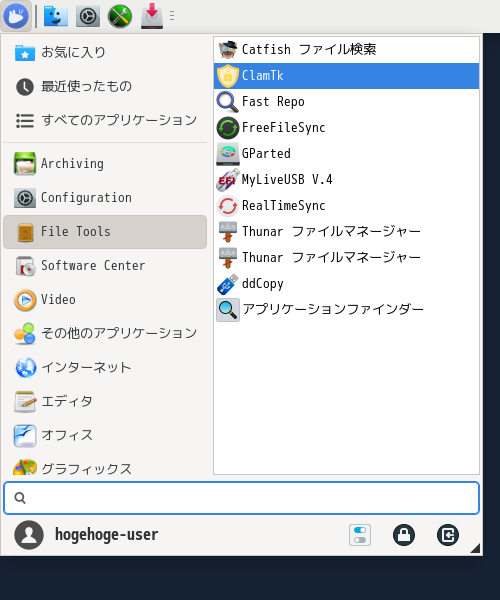
Task: Launch Fast Repo
Action: 346,102
